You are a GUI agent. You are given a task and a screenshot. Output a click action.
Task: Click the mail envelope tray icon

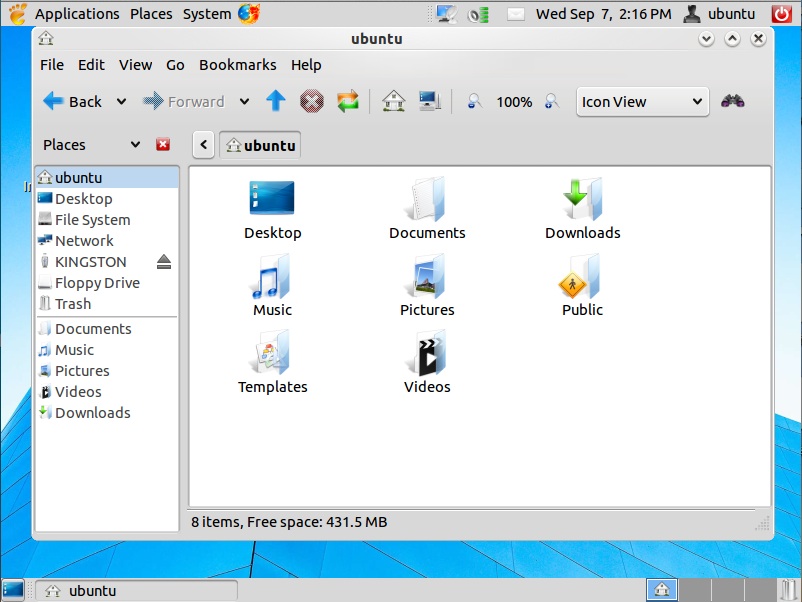coord(516,14)
